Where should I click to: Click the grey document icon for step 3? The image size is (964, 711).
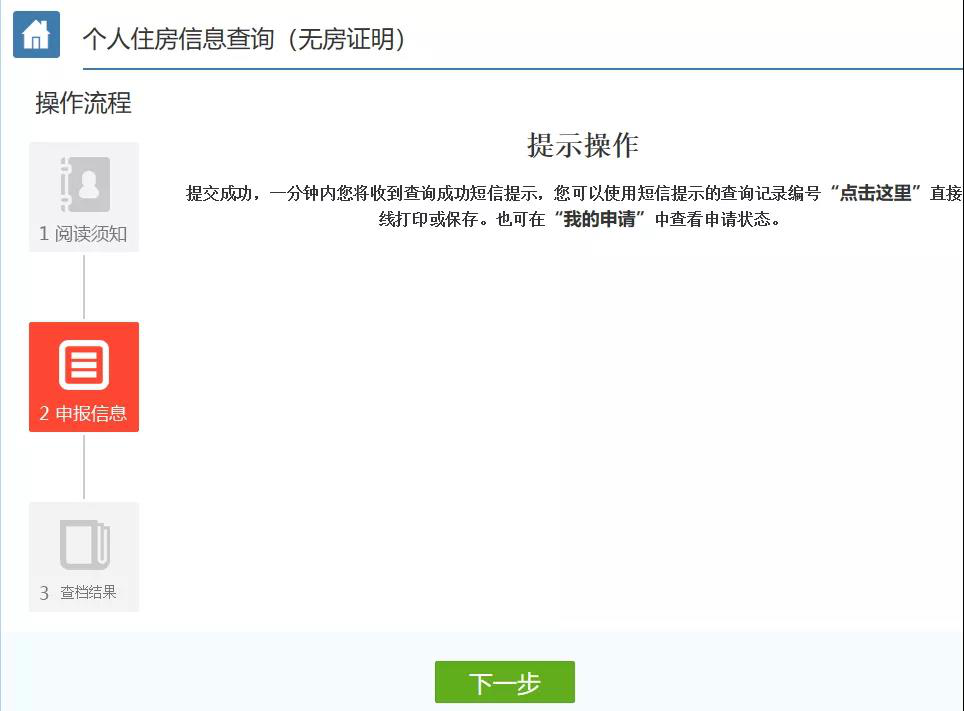pyautogui.click(x=85, y=545)
